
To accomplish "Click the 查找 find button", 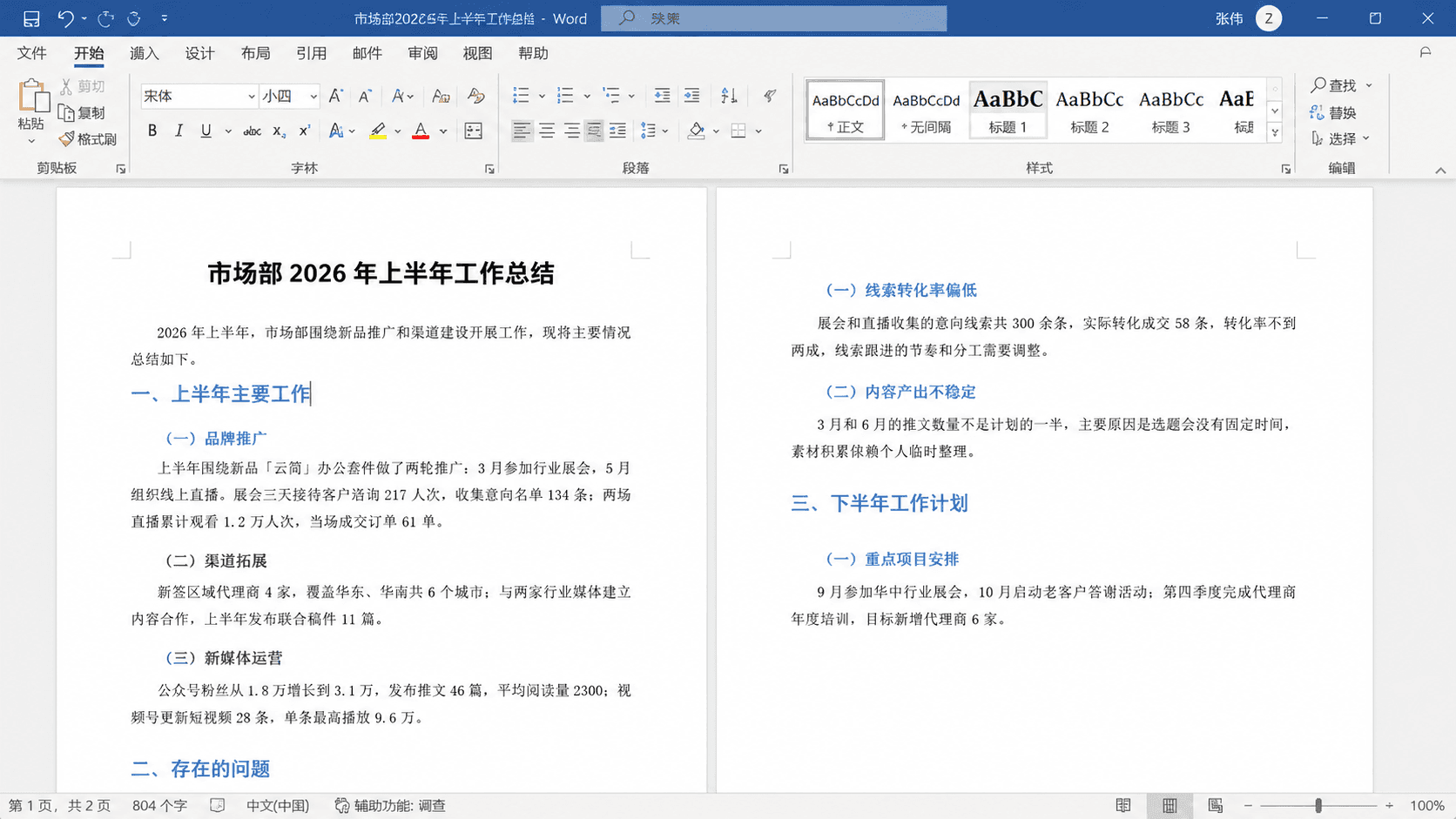I will pos(1334,85).
